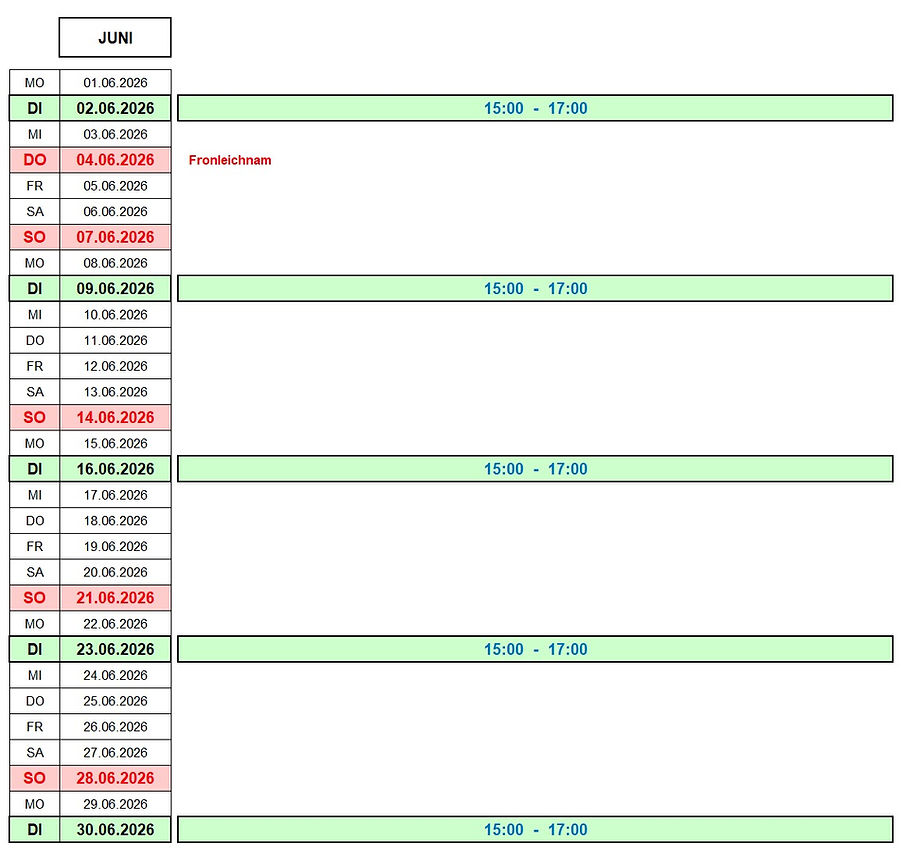The height and width of the screenshot is (860, 901).
Task: Click the DI weekday cell beside 02.06.2026
Action: click(x=34, y=109)
